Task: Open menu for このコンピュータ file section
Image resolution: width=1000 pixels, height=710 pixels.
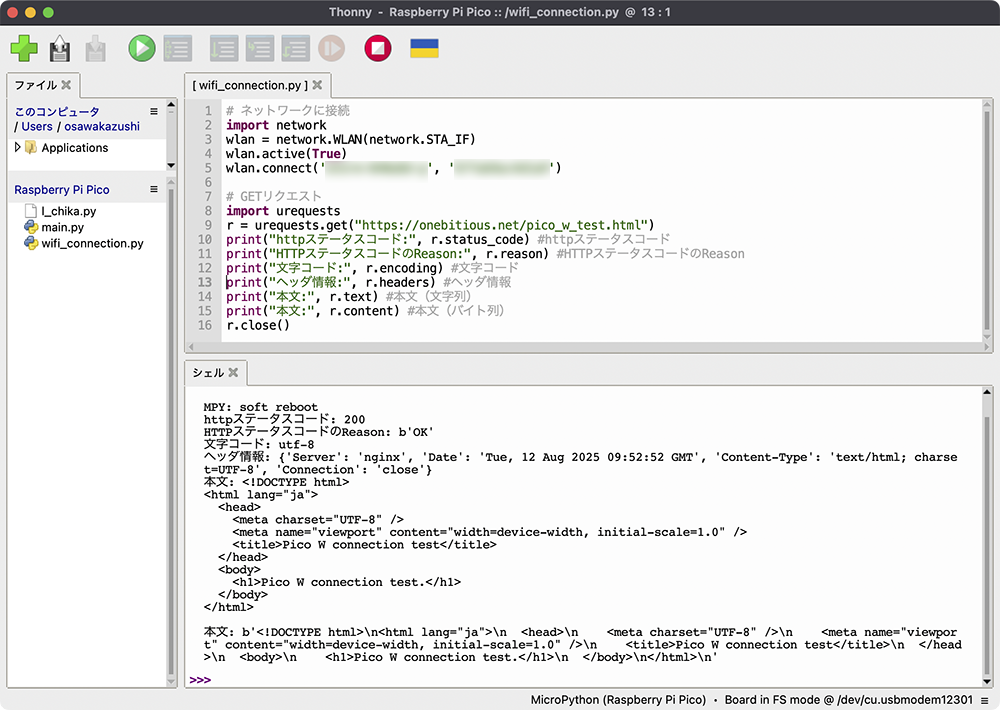Action: point(154,112)
